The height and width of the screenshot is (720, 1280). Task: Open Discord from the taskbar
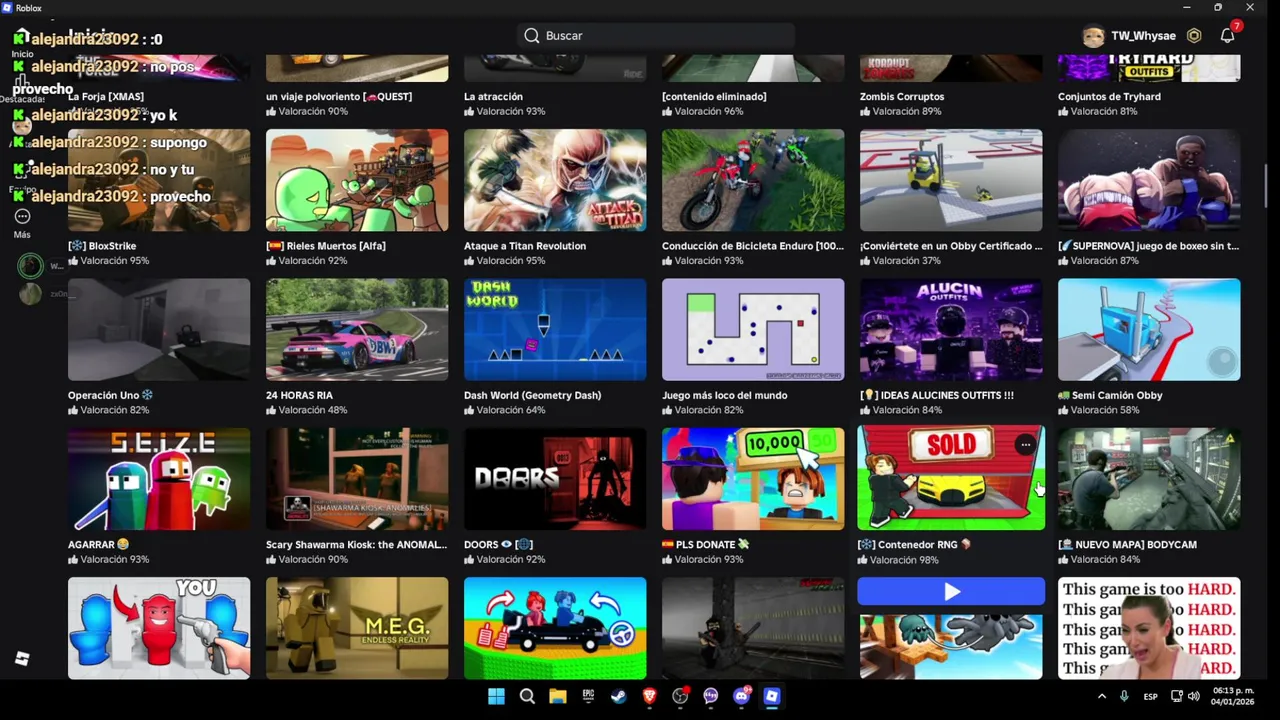(x=741, y=696)
